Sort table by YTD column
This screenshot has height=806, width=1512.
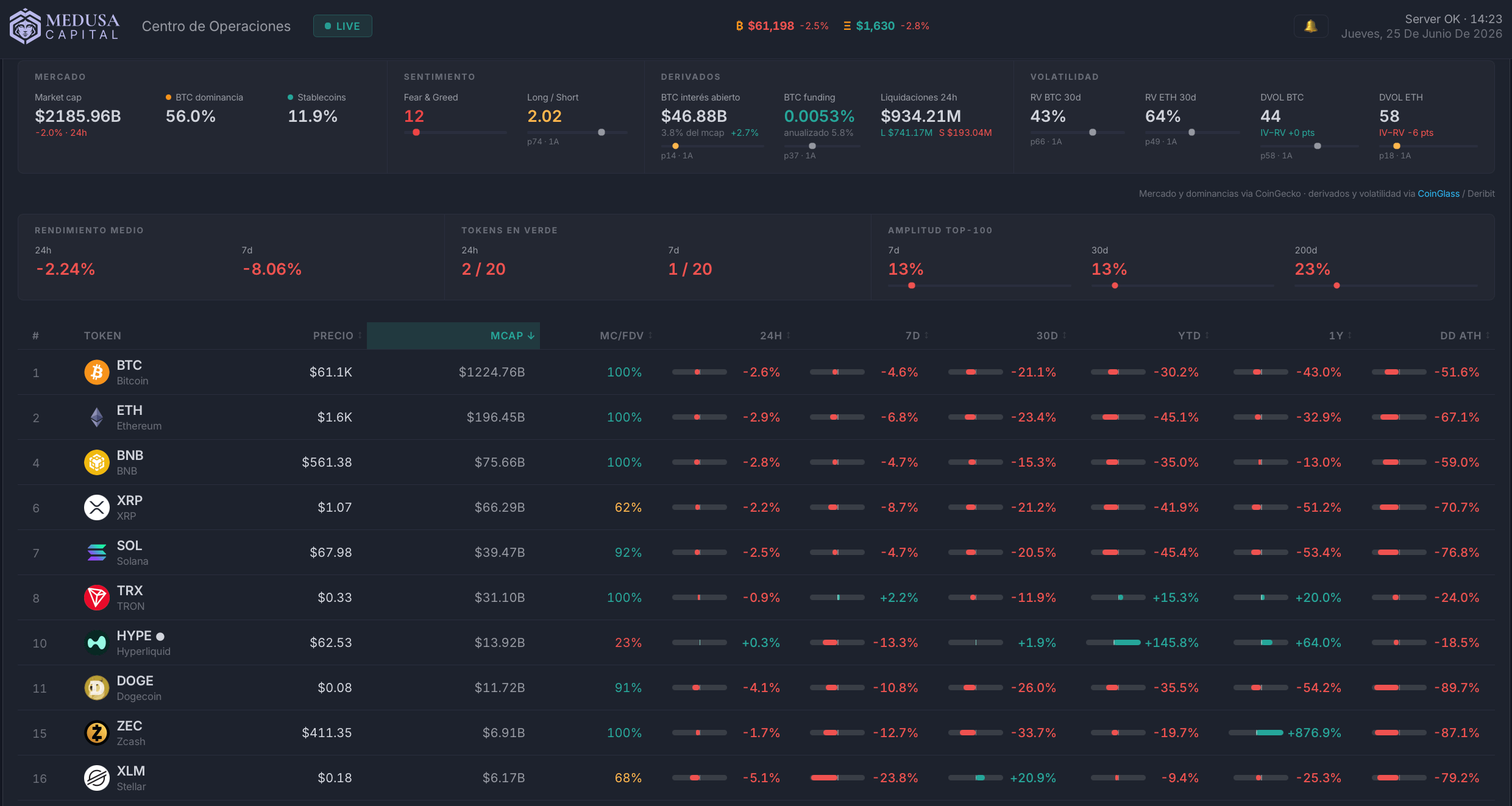[x=1193, y=336]
